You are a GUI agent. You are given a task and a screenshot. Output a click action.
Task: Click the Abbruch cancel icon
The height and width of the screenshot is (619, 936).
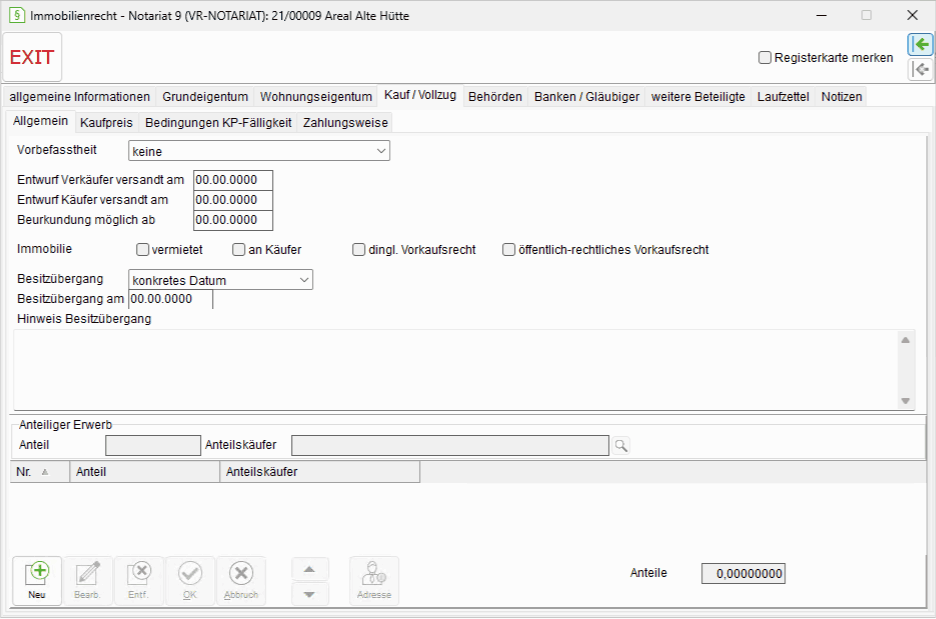coord(241,581)
